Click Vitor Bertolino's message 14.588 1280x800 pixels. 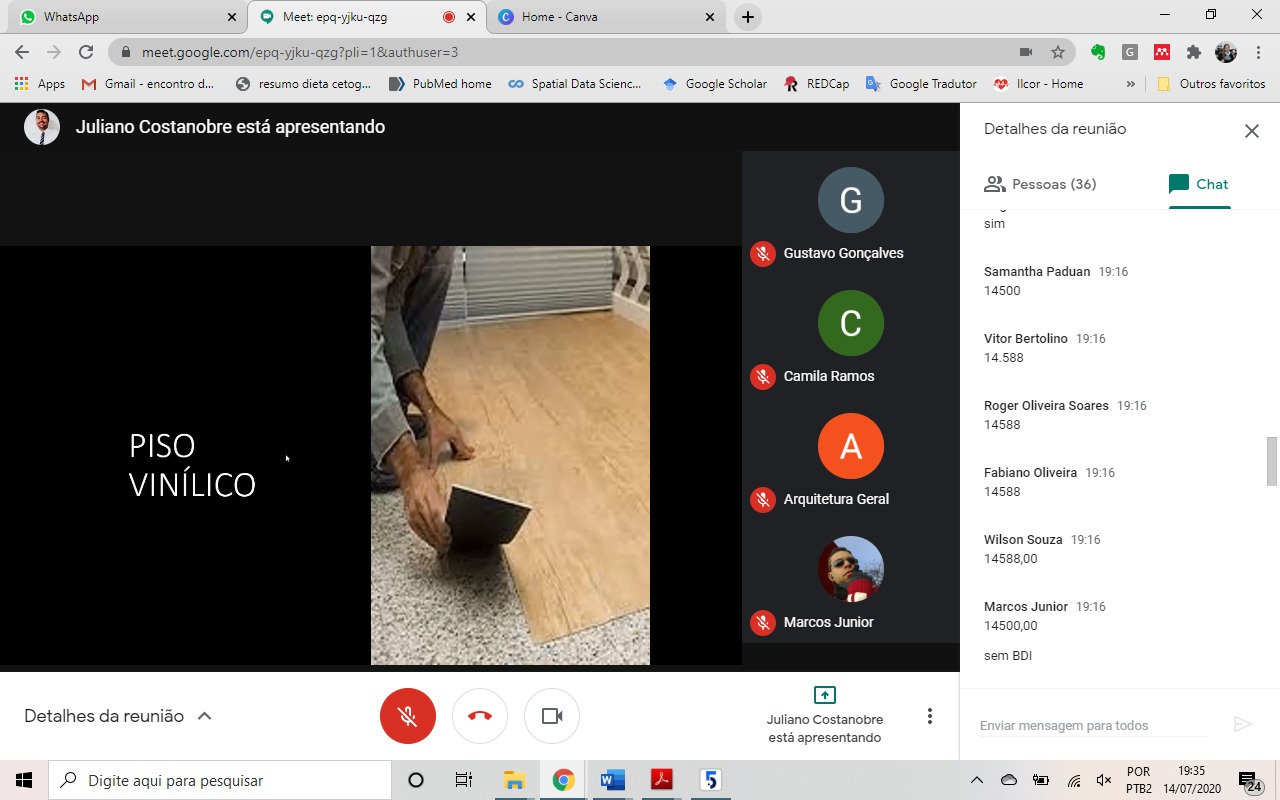1004,358
